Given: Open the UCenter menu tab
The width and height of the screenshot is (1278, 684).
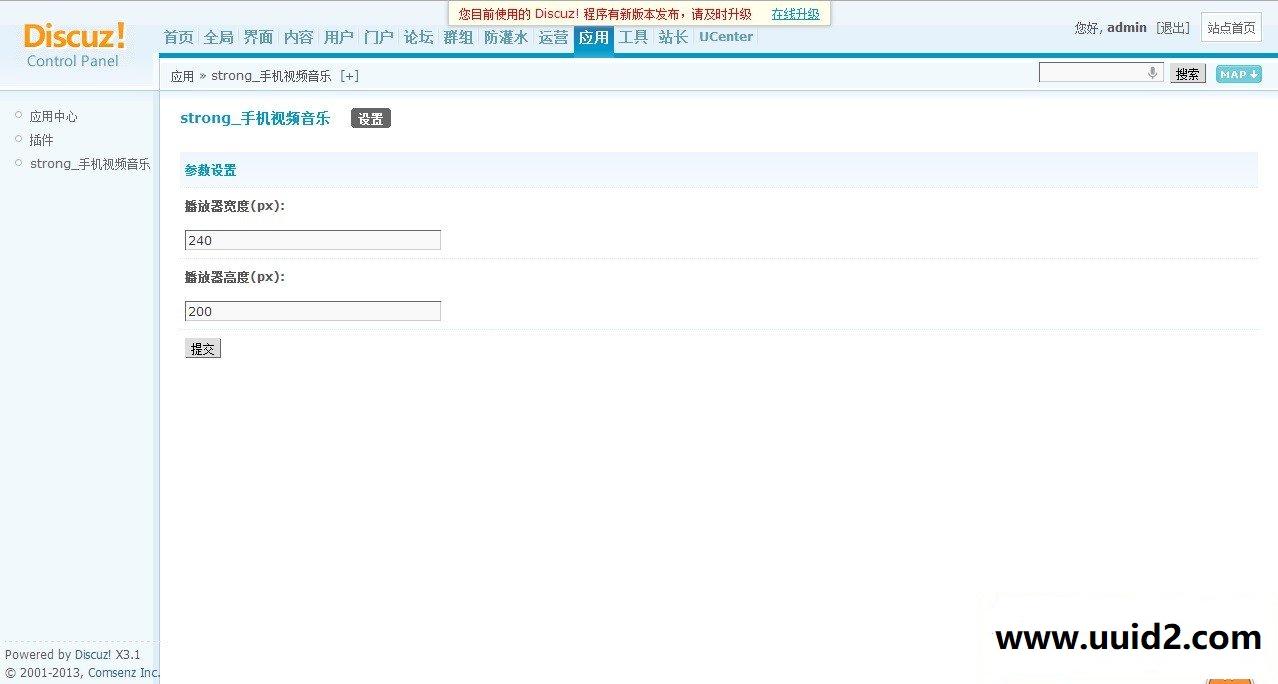Looking at the screenshot, I should pos(726,37).
